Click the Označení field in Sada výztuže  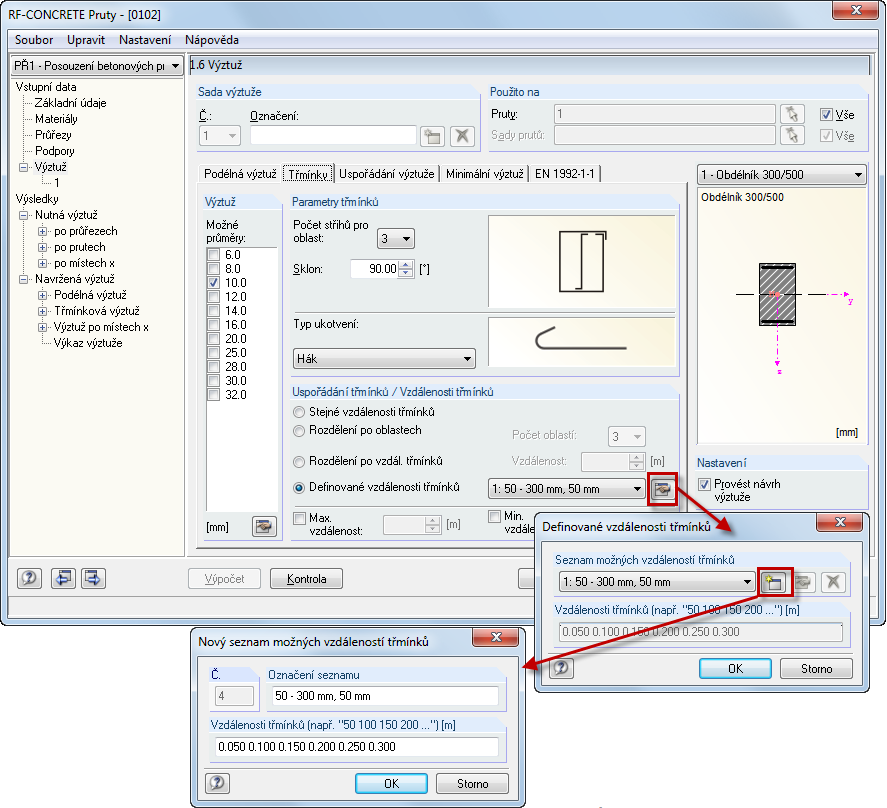point(333,136)
